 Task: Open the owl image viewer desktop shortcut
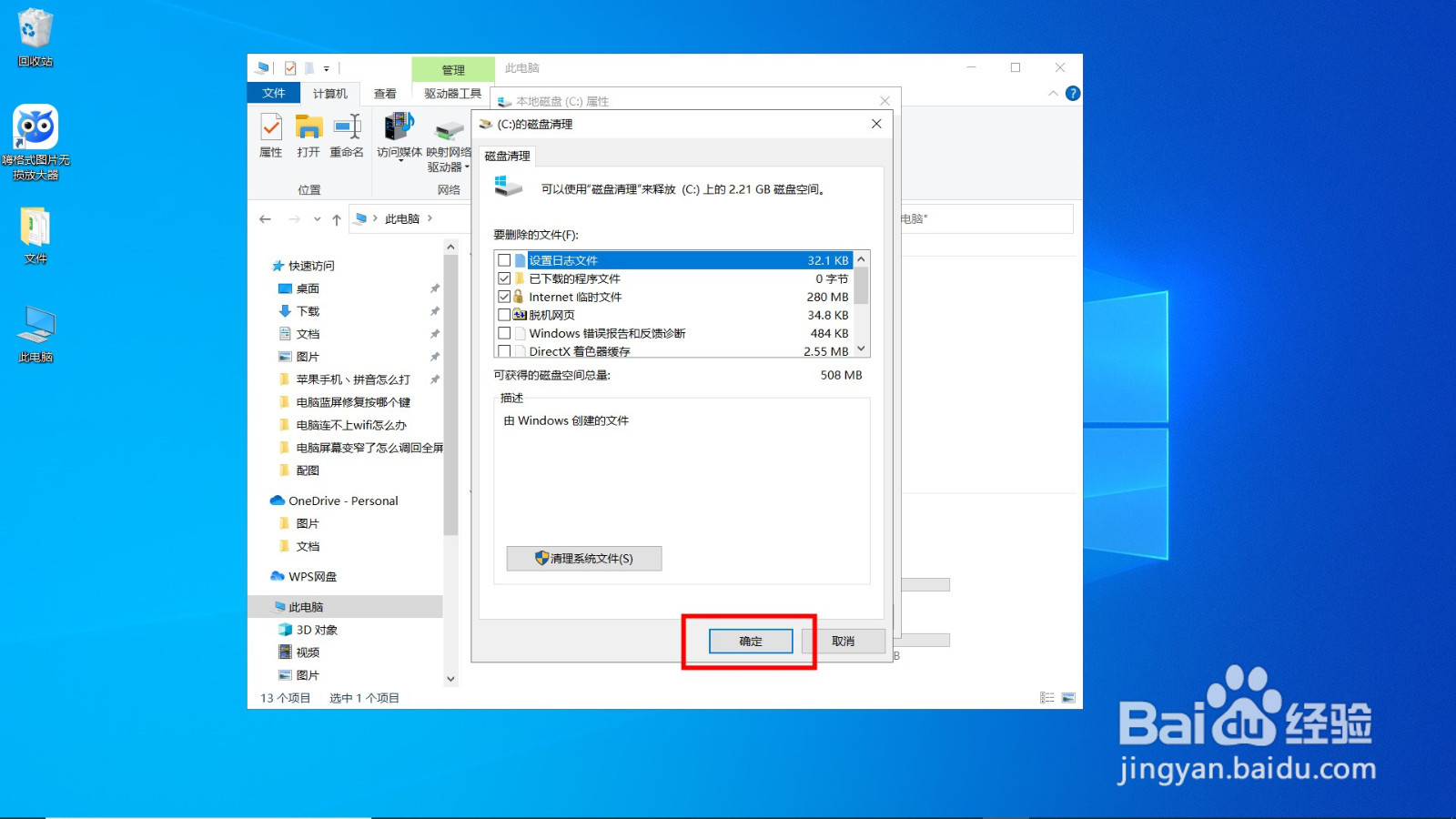pyautogui.click(x=35, y=142)
